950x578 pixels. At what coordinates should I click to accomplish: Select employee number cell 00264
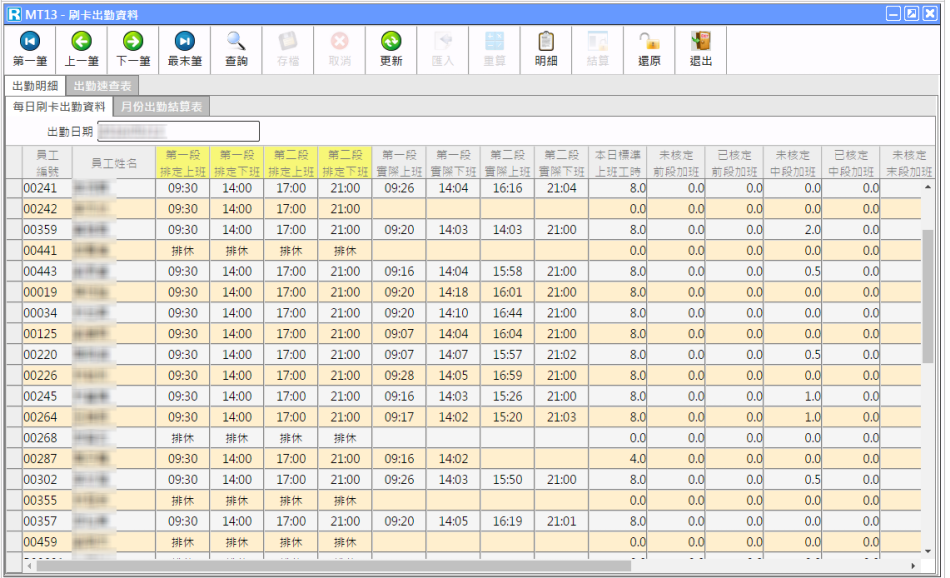(x=47, y=417)
